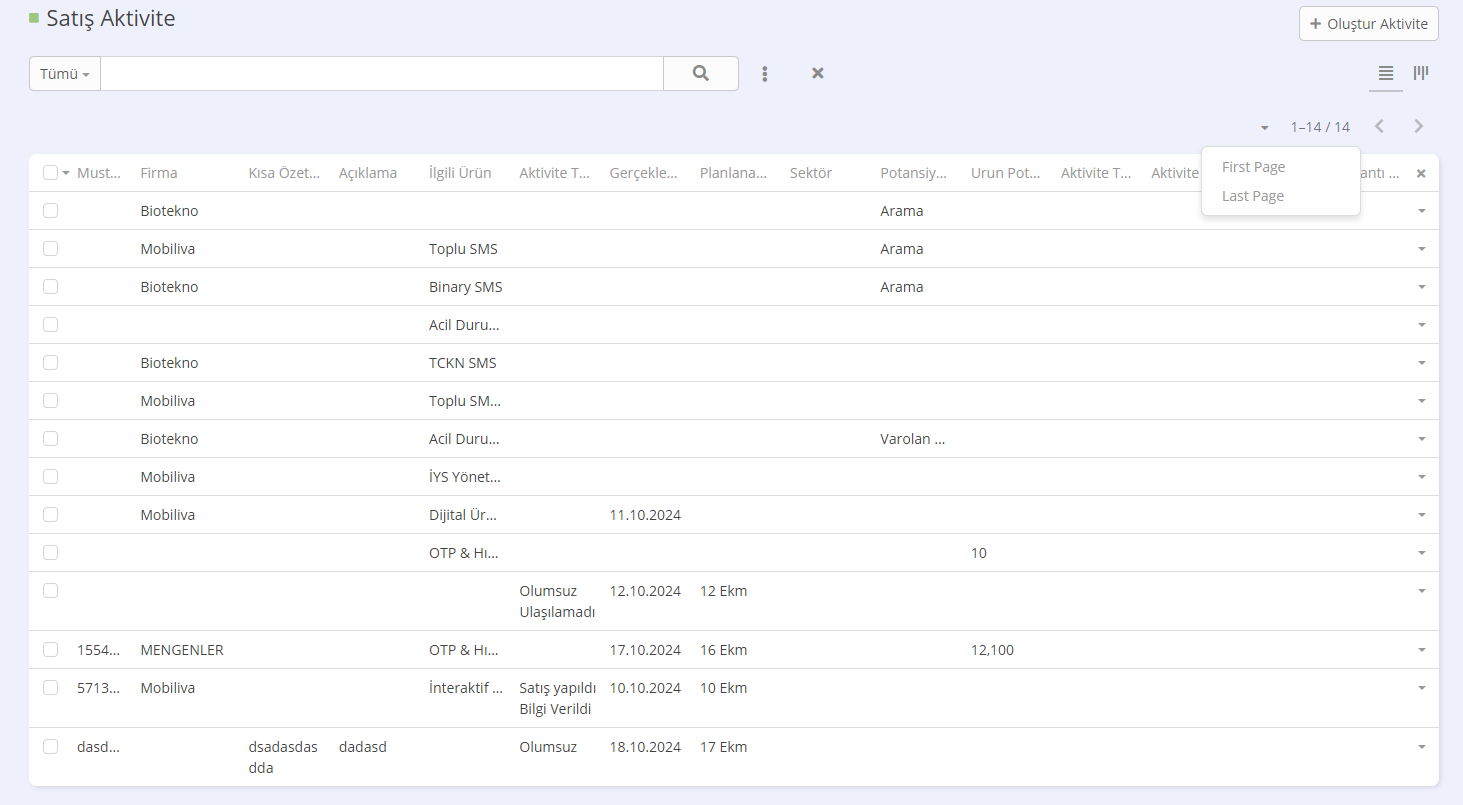Image resolution: width=1463 pixels, height=805 pixels.
Task: Click the 12,100 Urun Pot value
Action: (x=992, y=650)
